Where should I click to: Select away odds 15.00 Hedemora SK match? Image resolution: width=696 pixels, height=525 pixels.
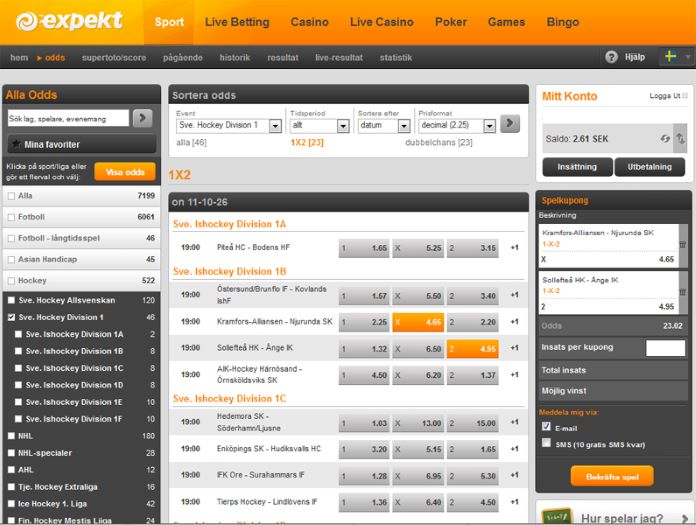point(472,423)
